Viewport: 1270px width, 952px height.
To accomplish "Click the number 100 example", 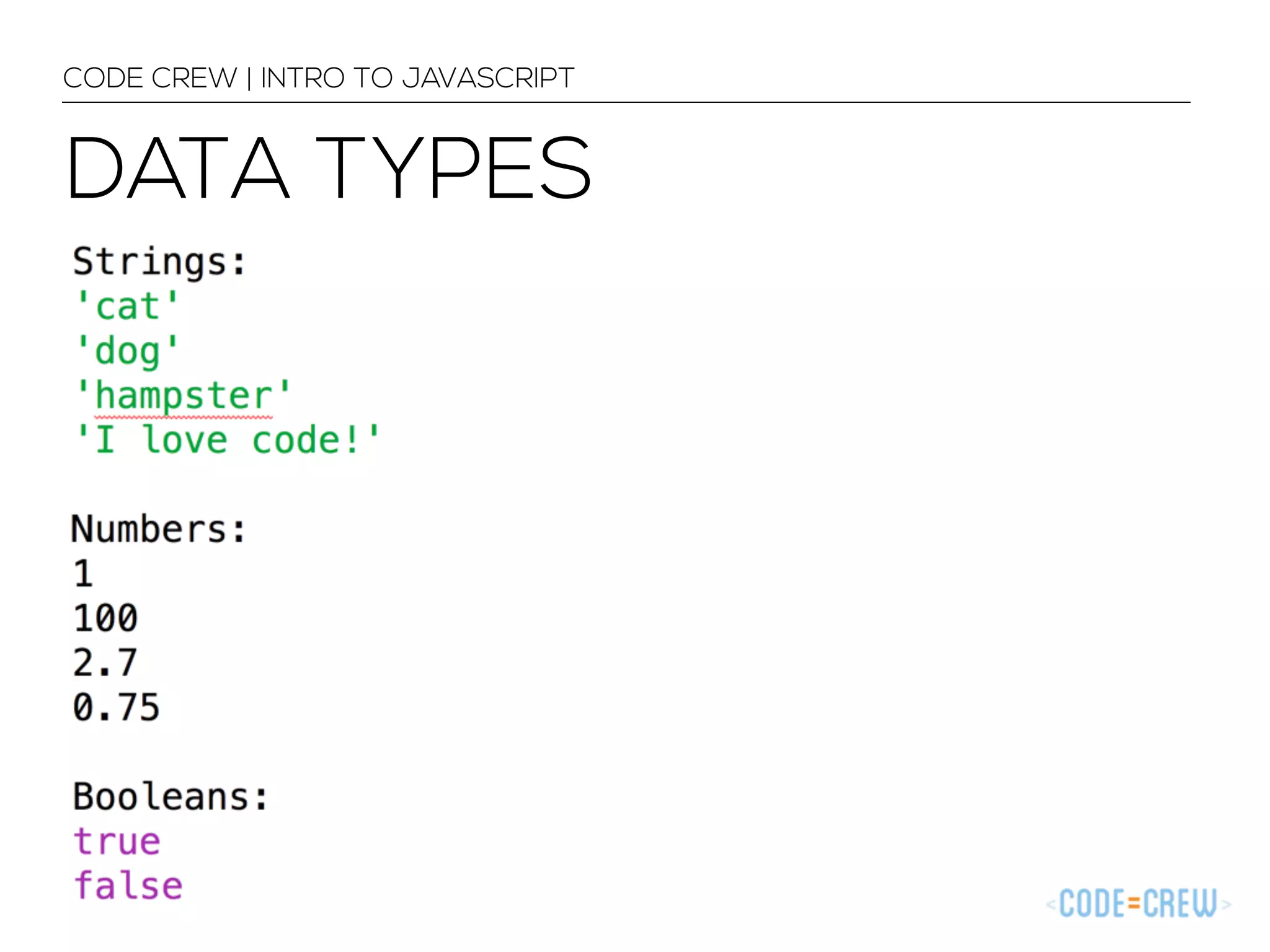I will click(105, 619).
